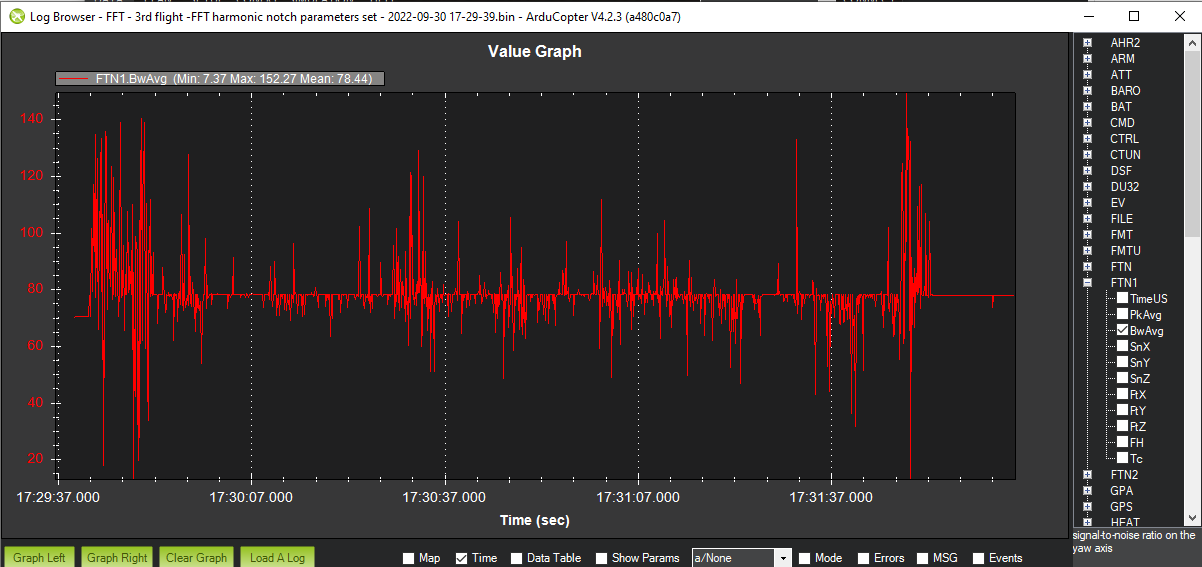This screenshot has height=567, width=1202.
Task: Expand the GPA tree node
Action: (x=1087, y=491)
